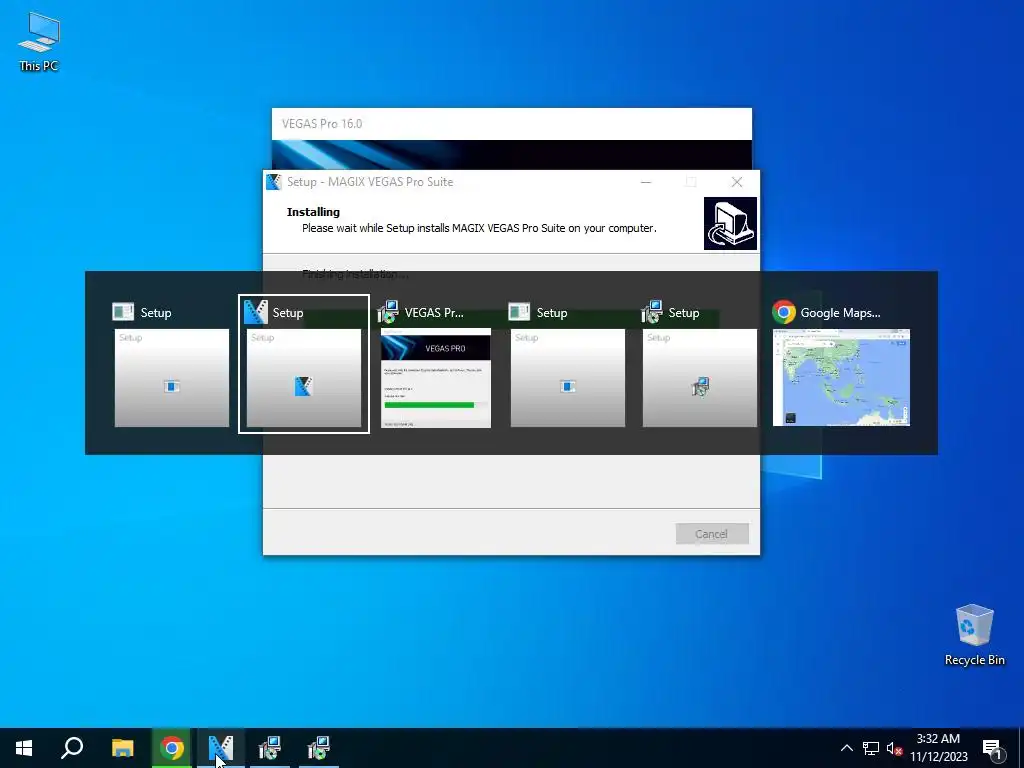1024x768 pixels.
Task: Open the notification center icon
Action: tap(991, 748)
